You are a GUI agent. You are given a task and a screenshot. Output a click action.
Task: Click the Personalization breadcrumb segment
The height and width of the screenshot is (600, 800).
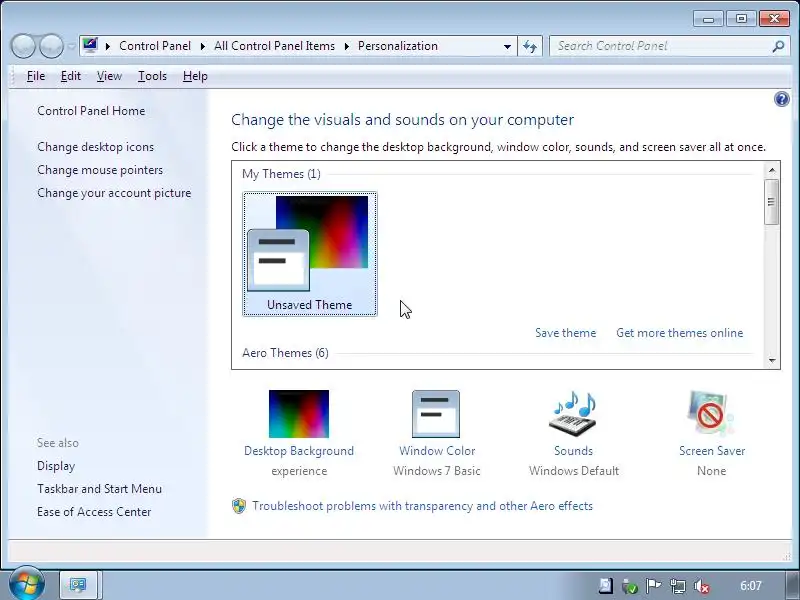point(397,46)
